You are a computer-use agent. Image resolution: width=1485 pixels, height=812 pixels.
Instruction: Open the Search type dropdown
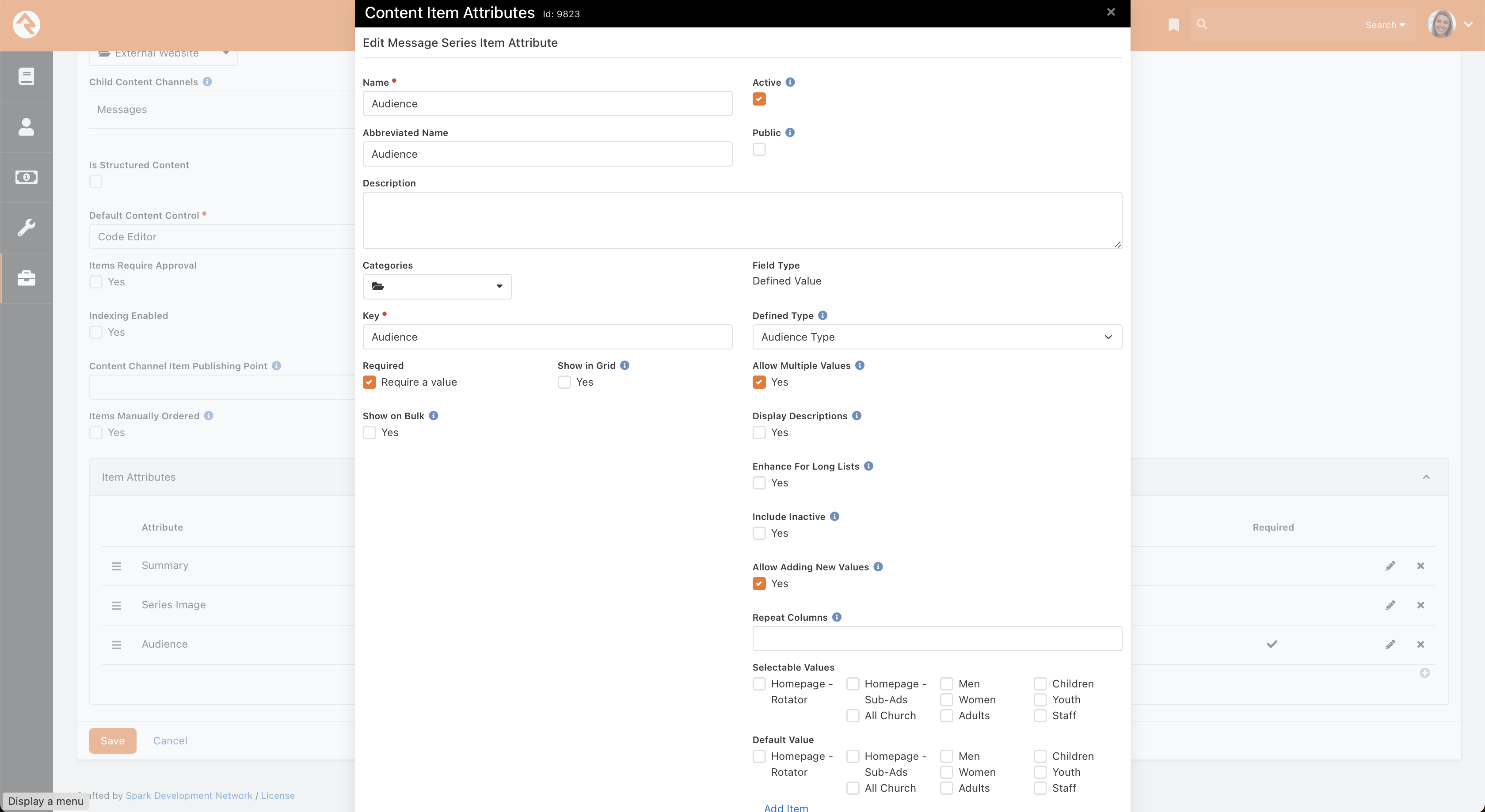click(1385, 25)
